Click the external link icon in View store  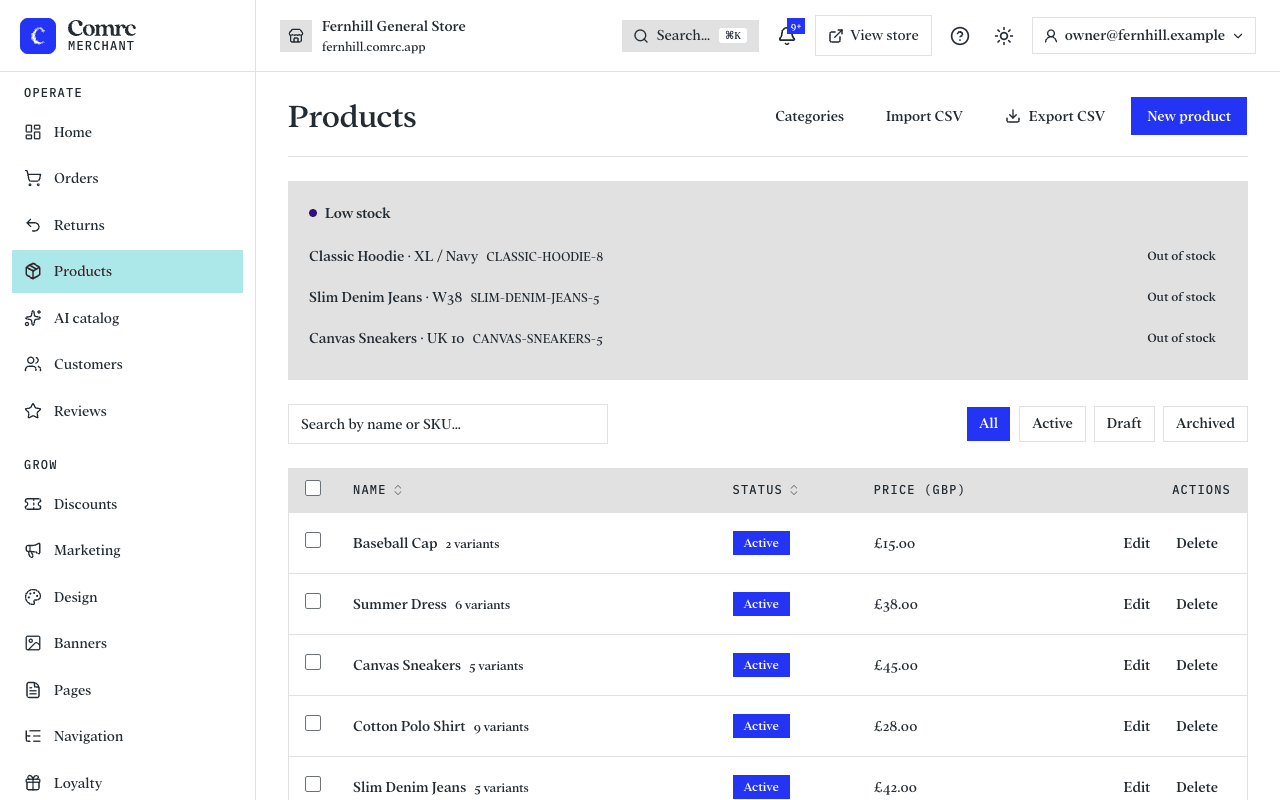click(x=836, y=36)
